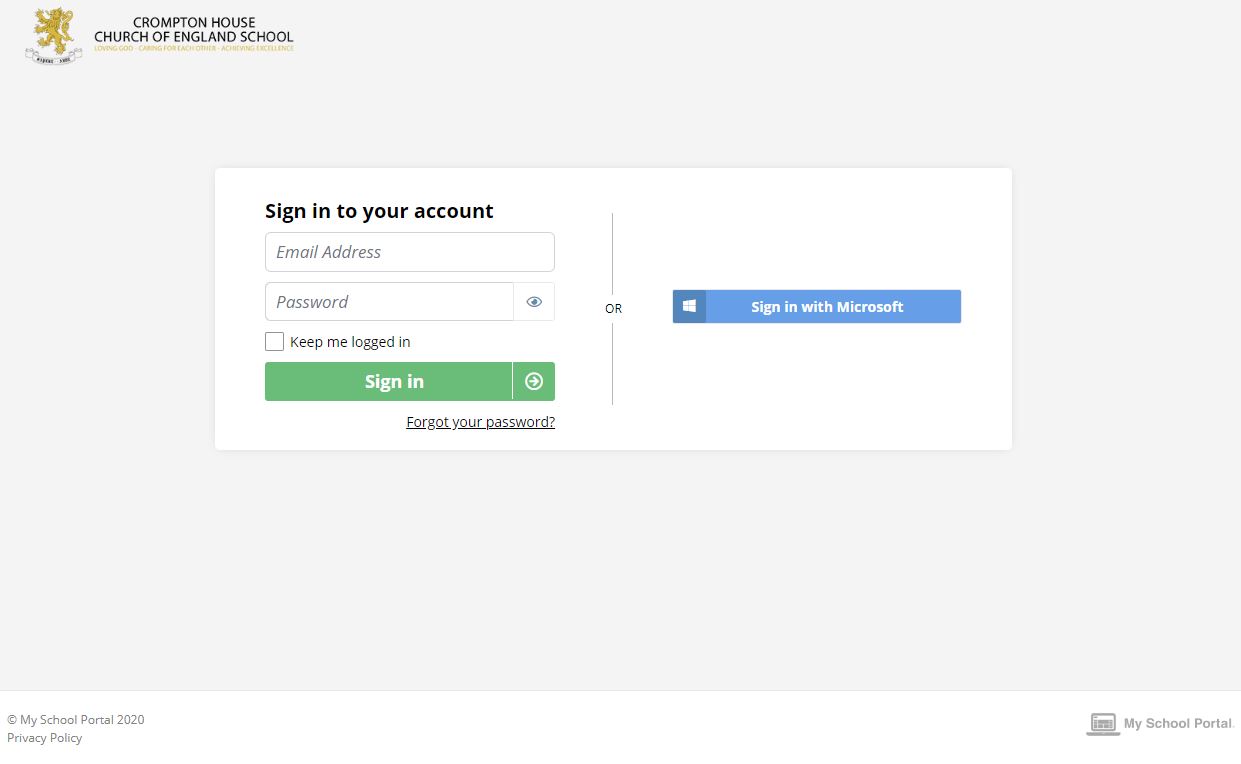Show password using the eye icon

click(534, 302)
